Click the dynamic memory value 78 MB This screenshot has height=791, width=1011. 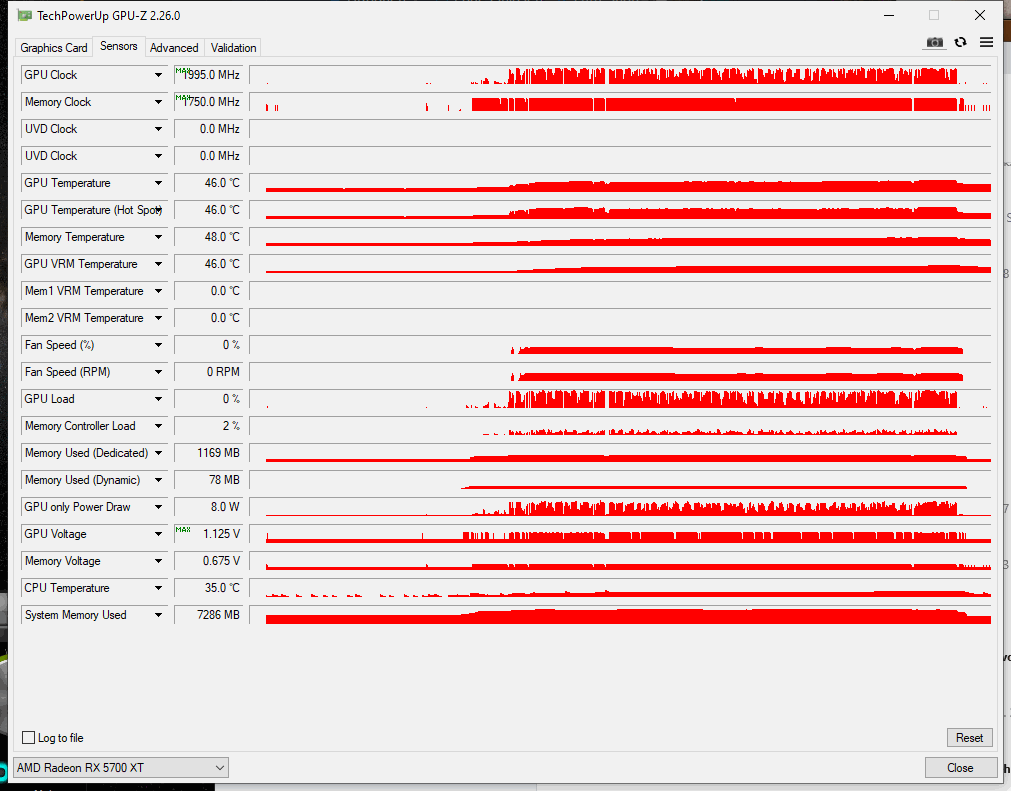tap(209, 480)
